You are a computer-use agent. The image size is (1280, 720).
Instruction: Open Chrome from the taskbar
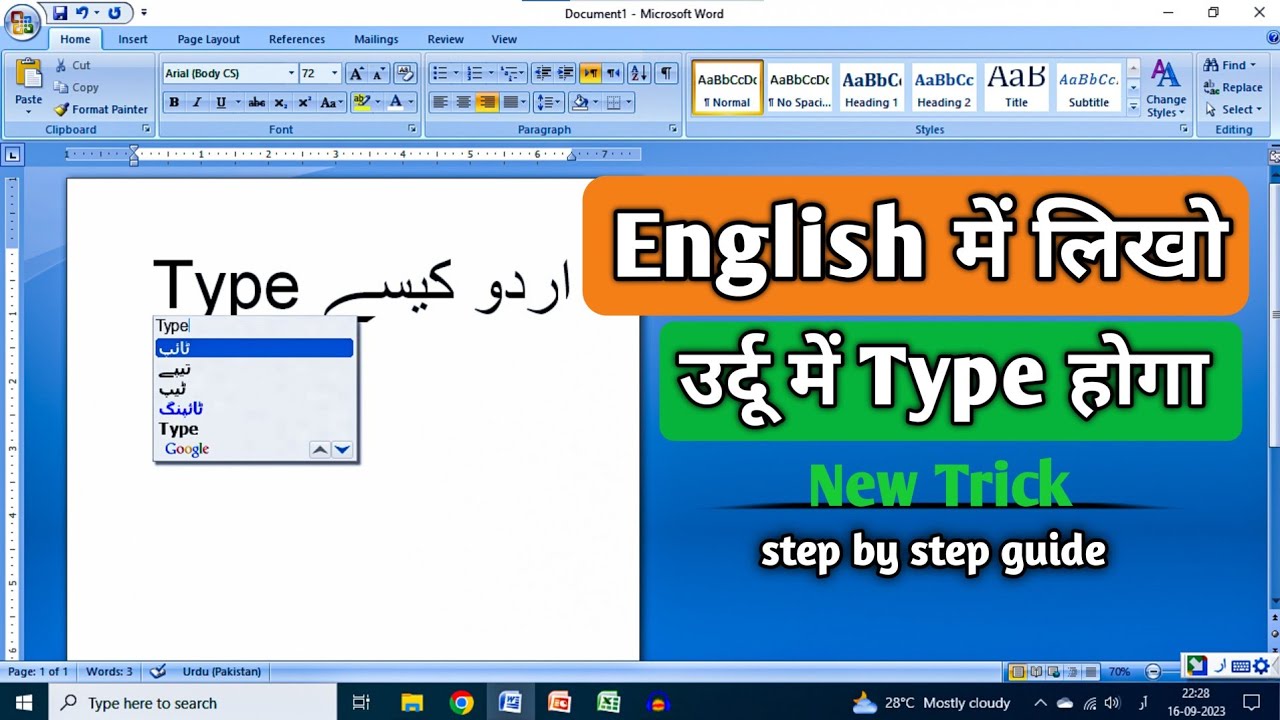point(461,703)
